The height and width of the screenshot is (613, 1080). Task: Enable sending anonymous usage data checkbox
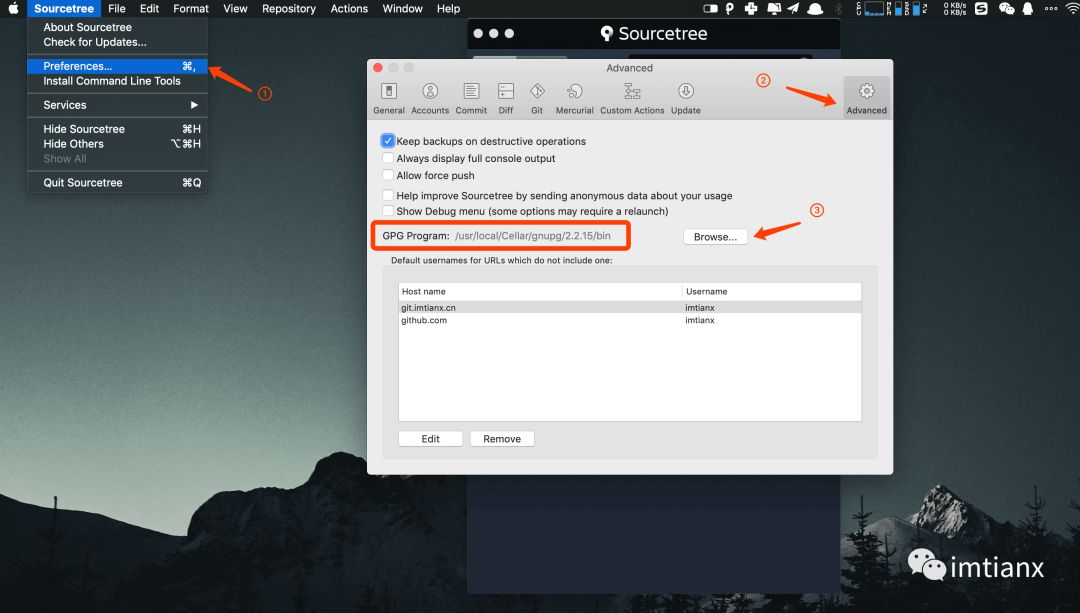point(388,195)
